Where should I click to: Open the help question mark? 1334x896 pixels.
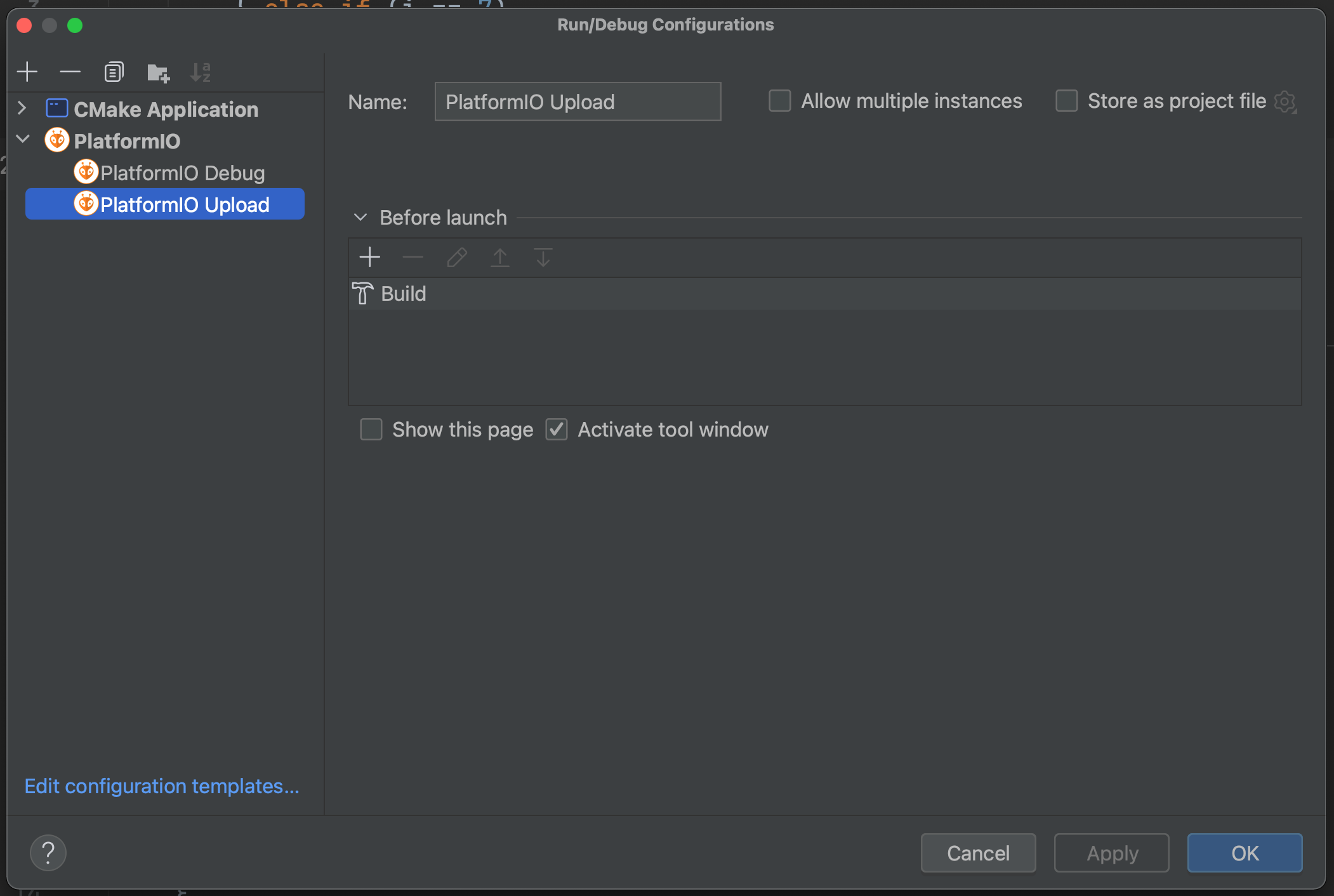tap(48, 853)
